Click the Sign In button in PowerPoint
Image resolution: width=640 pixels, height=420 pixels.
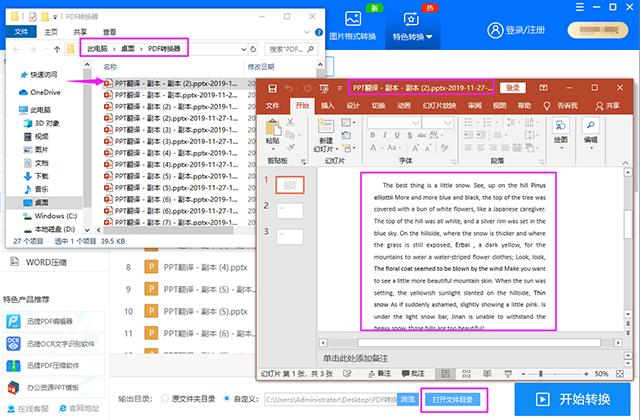(x=513, y=88)
